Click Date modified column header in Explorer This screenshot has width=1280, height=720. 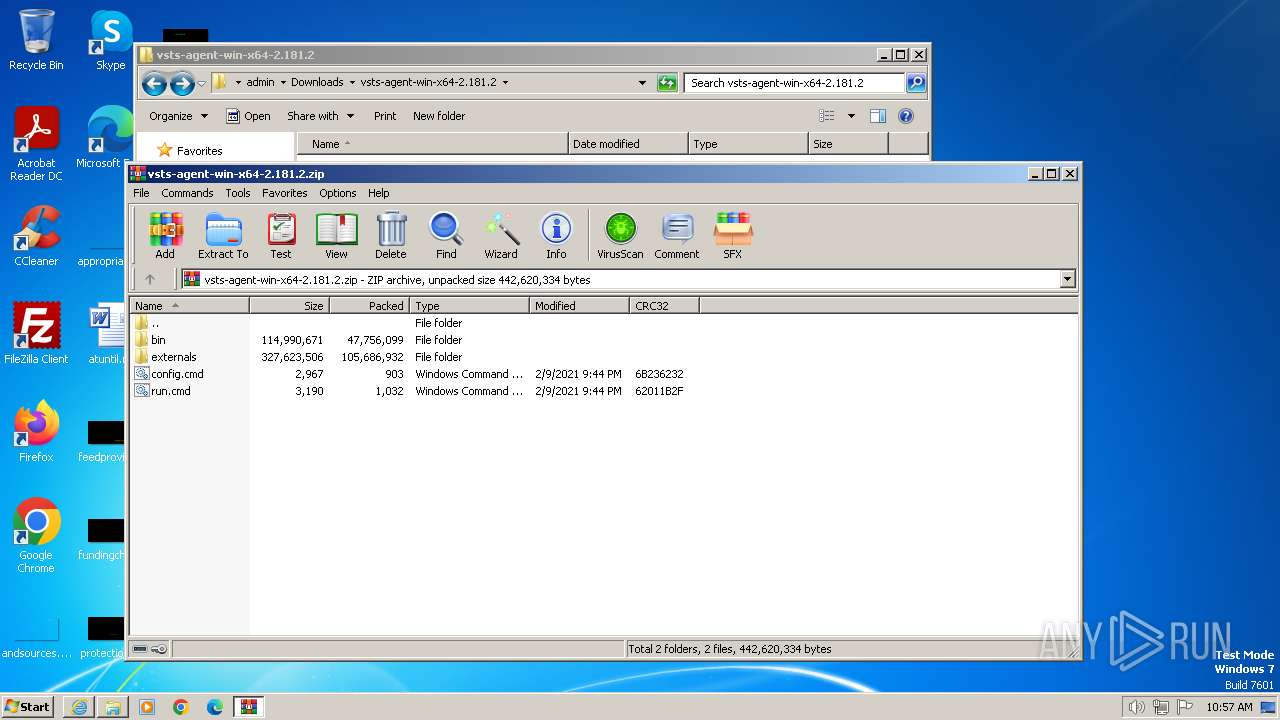coord(628,144)
